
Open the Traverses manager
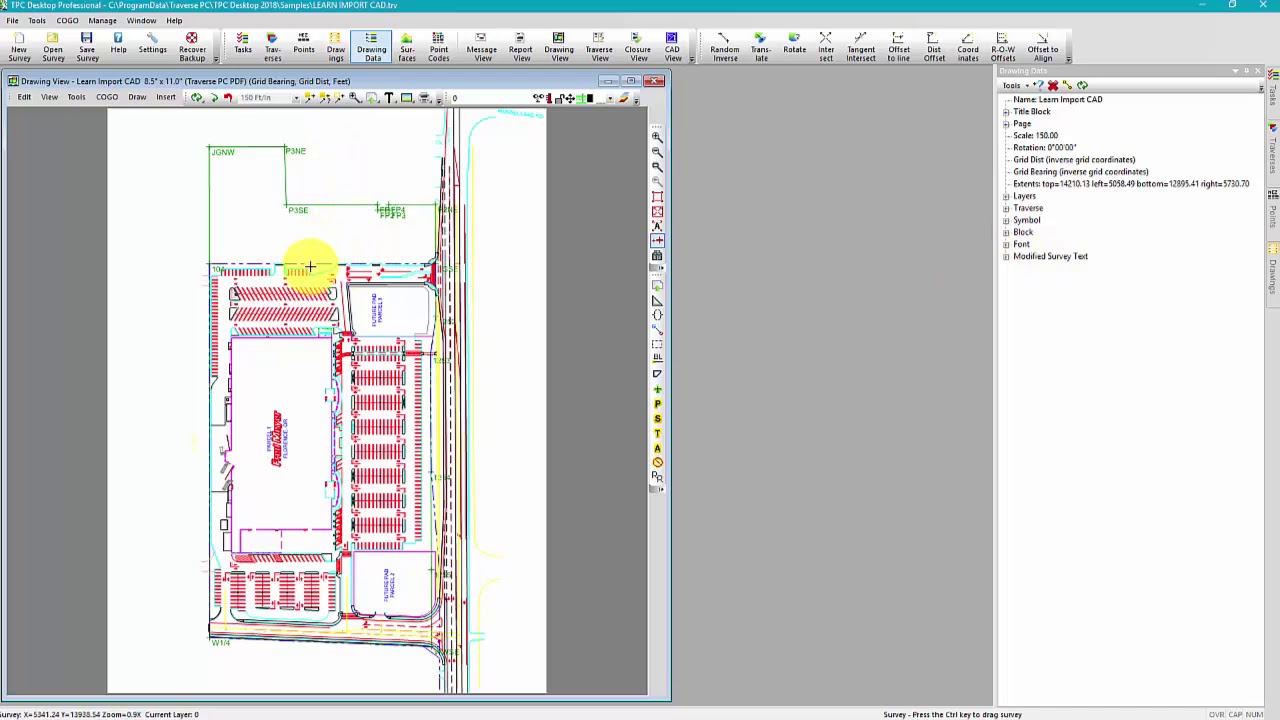coord(272,47)
